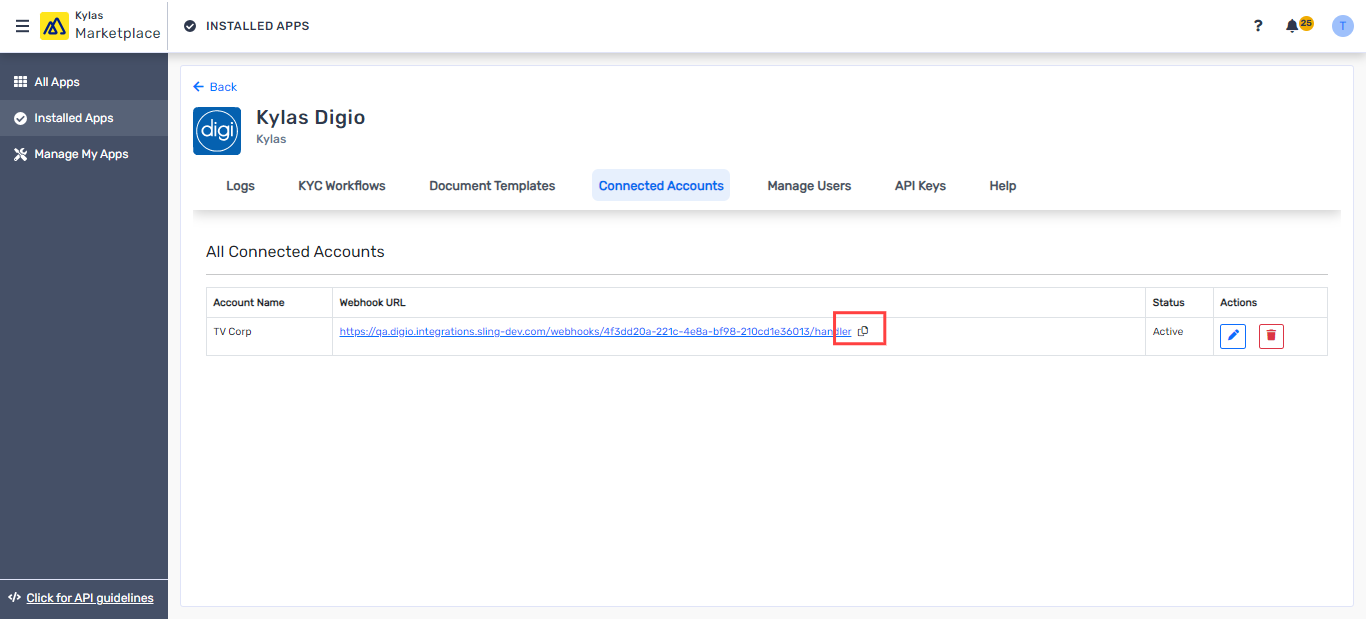Click the help question mark icon

click(1257, 25)
